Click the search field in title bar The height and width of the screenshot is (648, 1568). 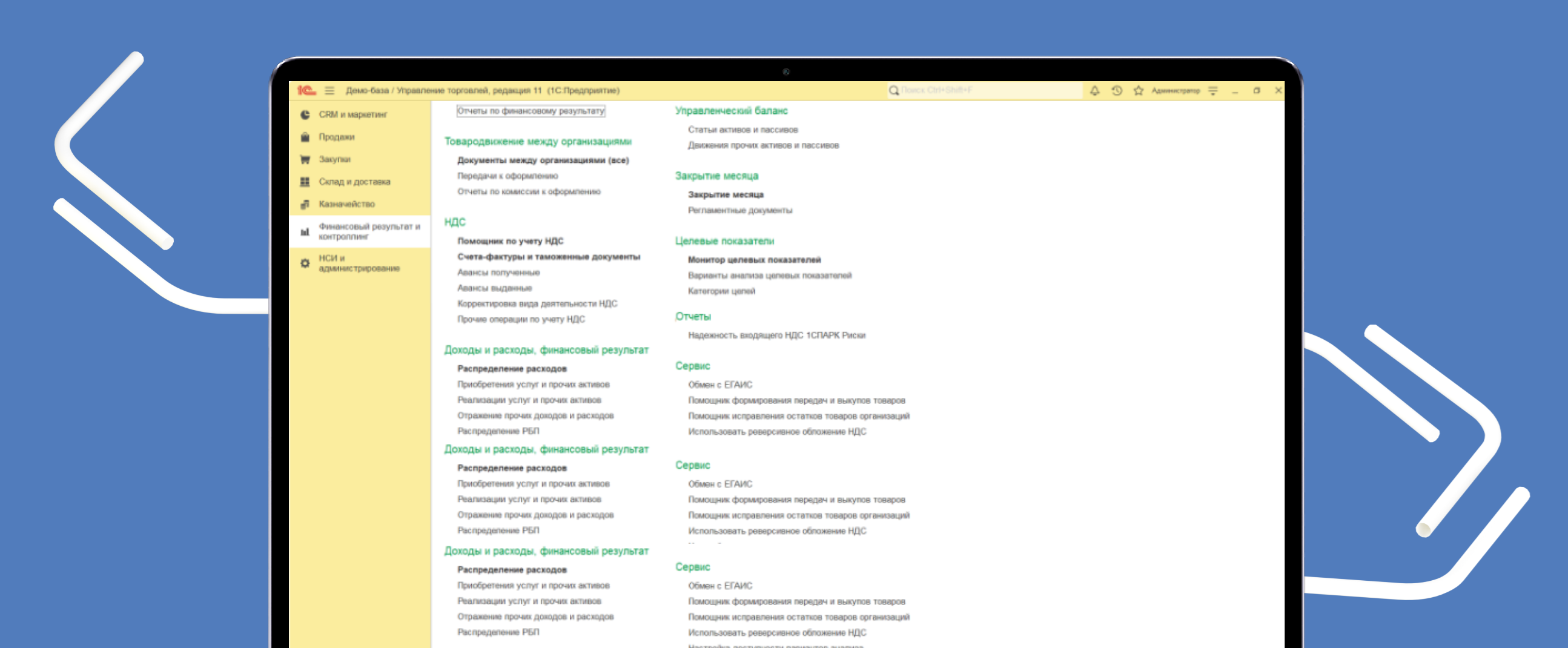click(986, 91)
